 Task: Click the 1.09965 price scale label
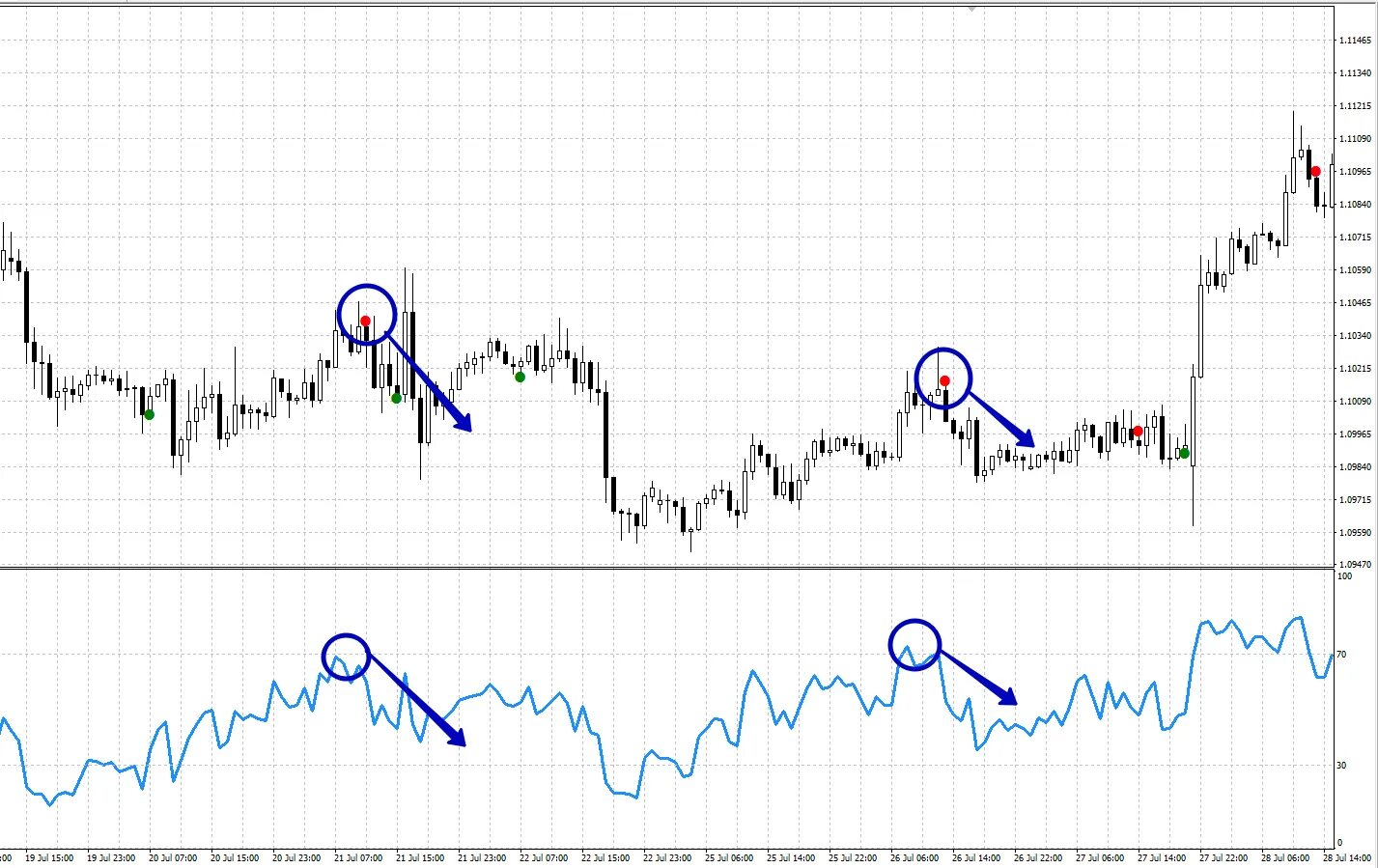tap(1355, 434)
